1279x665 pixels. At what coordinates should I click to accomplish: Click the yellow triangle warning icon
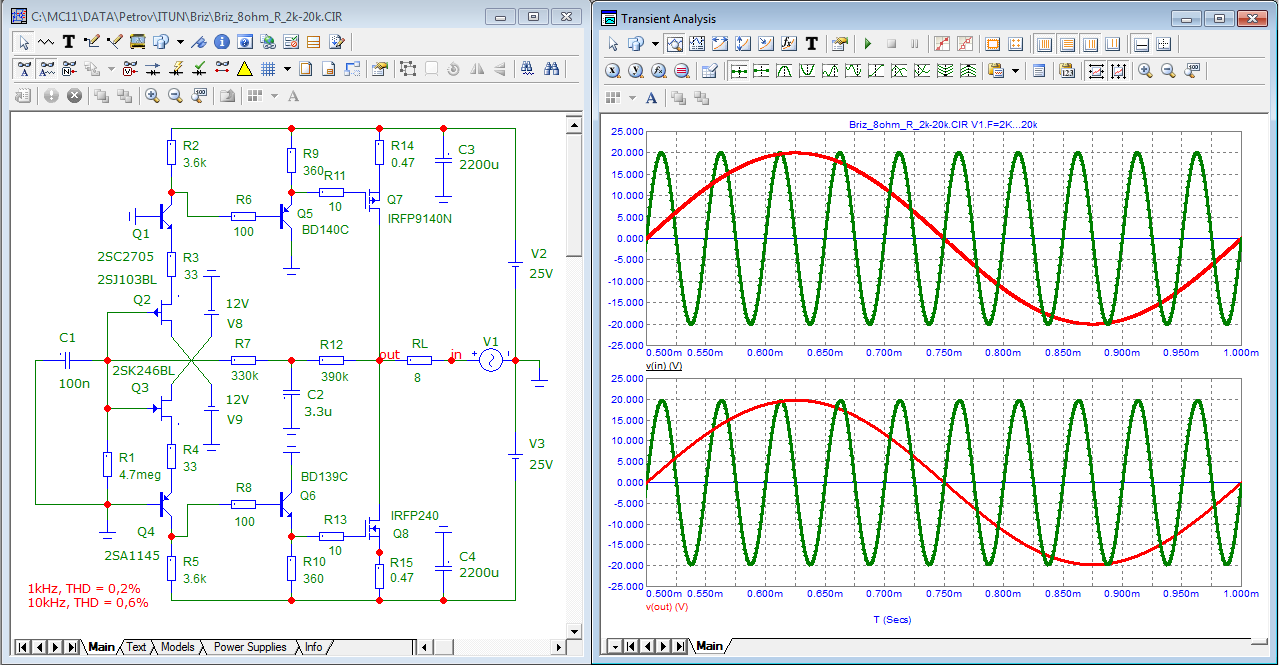coord(244,69)
